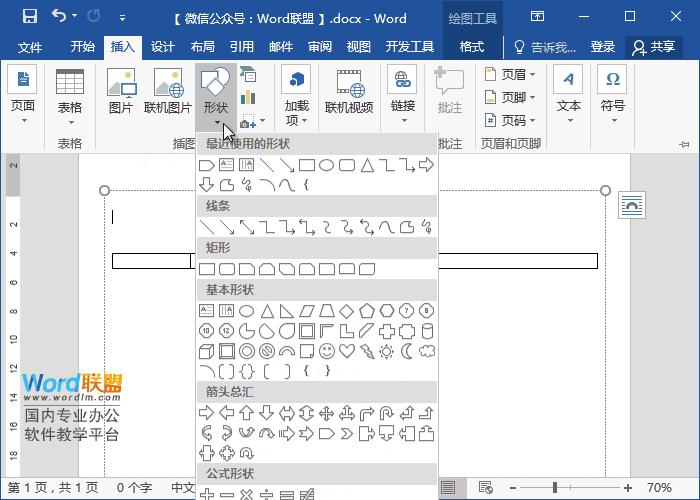Select oval in recently used shapes

(326, 165)
